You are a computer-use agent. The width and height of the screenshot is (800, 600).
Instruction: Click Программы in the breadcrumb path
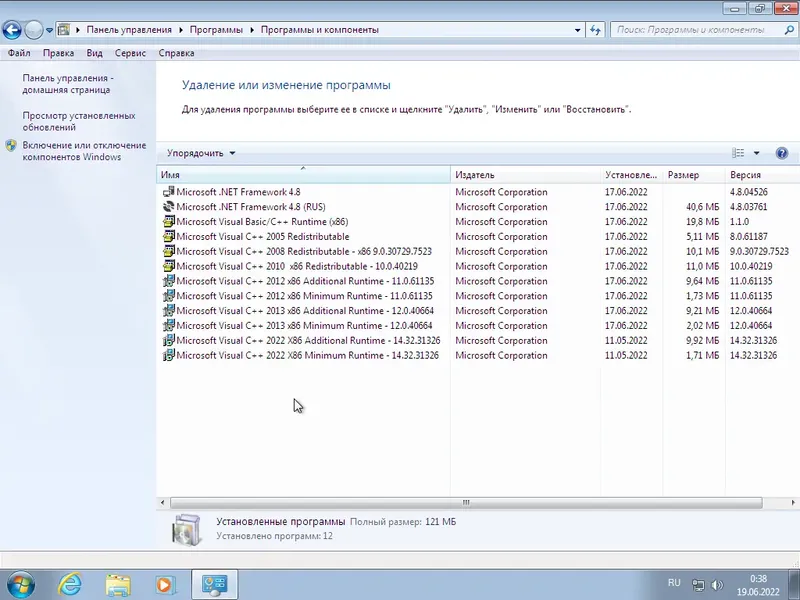coord(216,30)
